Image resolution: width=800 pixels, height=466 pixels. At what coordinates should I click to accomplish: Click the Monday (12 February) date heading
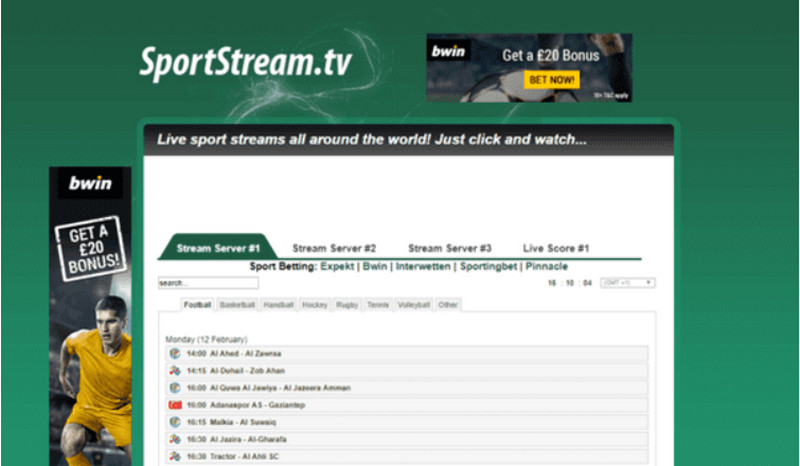click(206, 339)
